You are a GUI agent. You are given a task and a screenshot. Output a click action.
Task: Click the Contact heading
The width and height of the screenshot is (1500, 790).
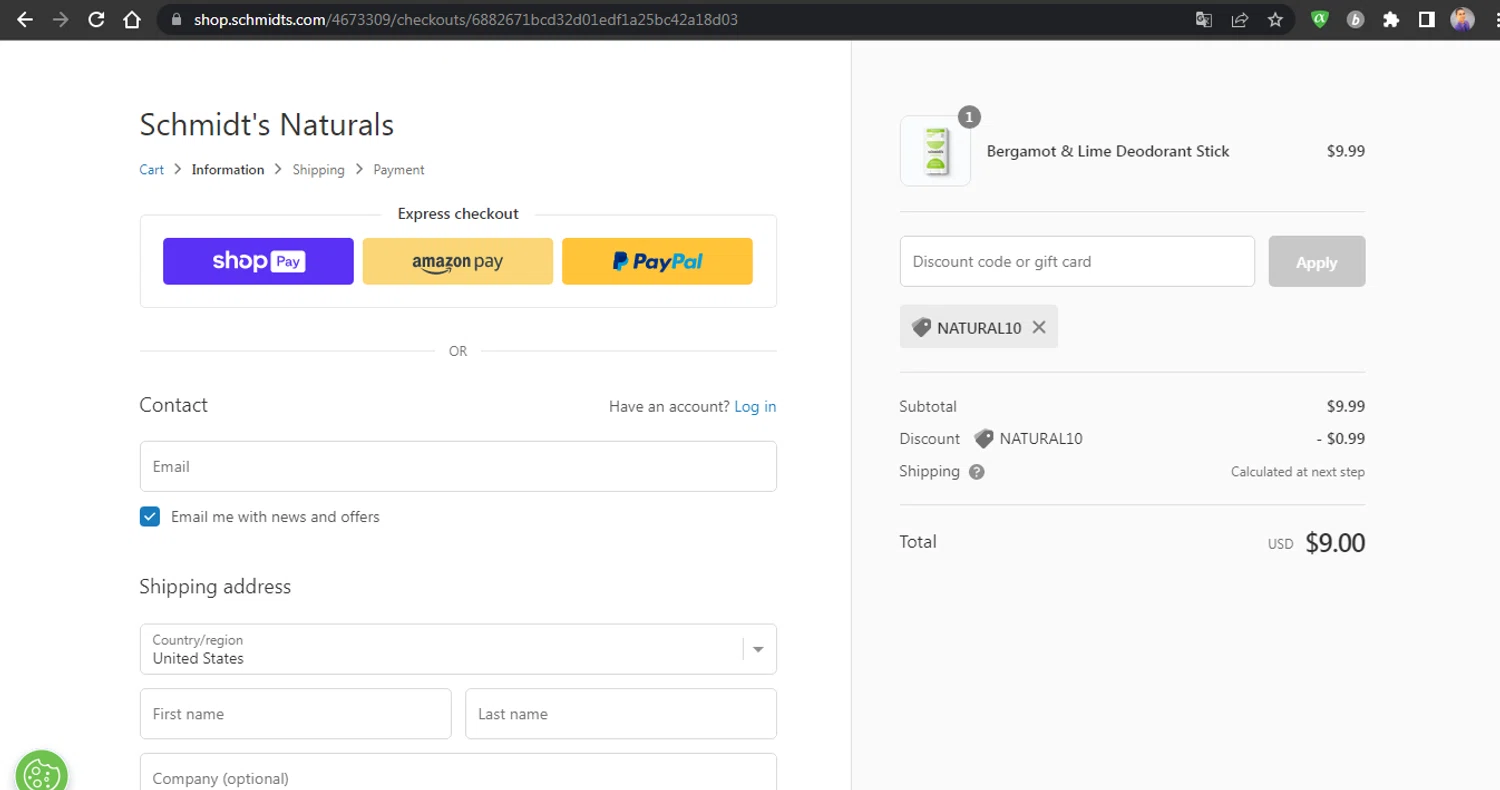pyautogui.click(x=173, y=405)
